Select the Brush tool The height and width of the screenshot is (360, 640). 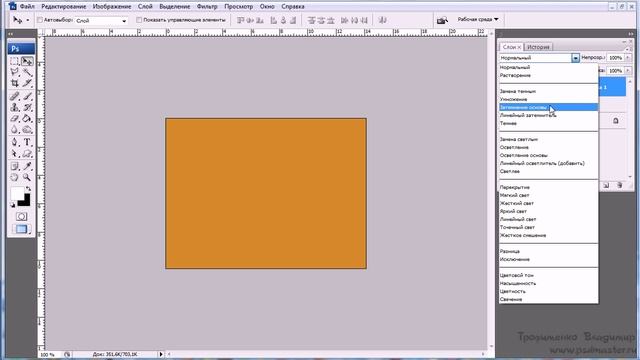pos(27,96)
